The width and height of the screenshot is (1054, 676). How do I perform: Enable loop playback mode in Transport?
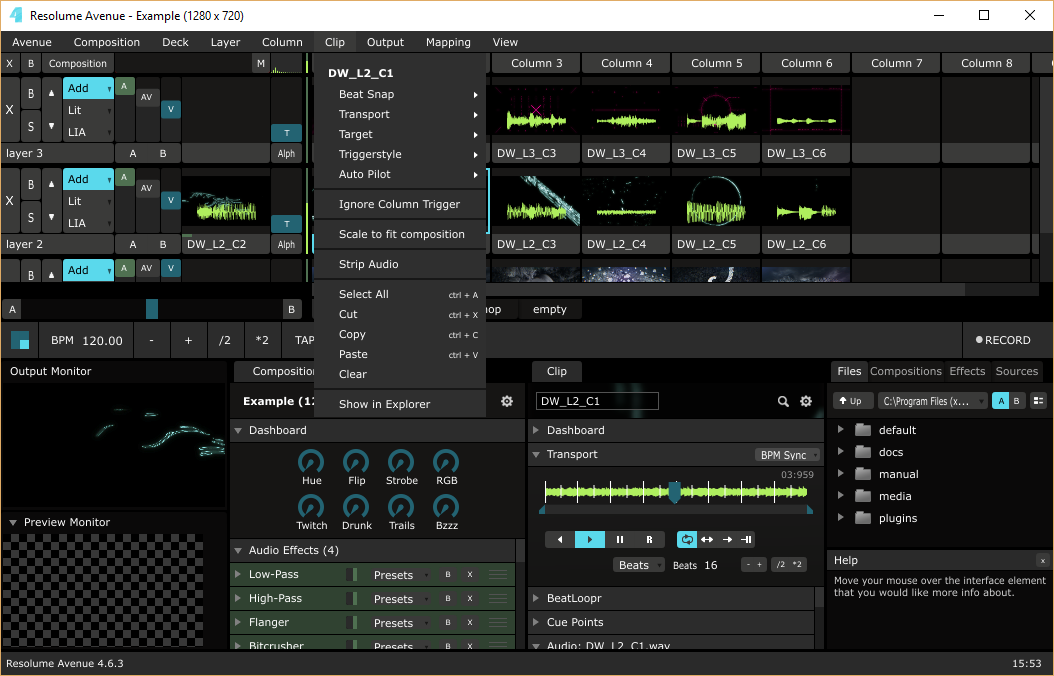[x=687, y=540]
